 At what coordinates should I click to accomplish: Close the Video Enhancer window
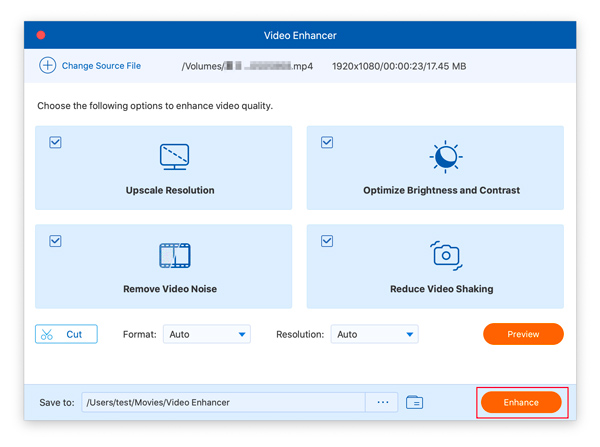coord(41,35)
